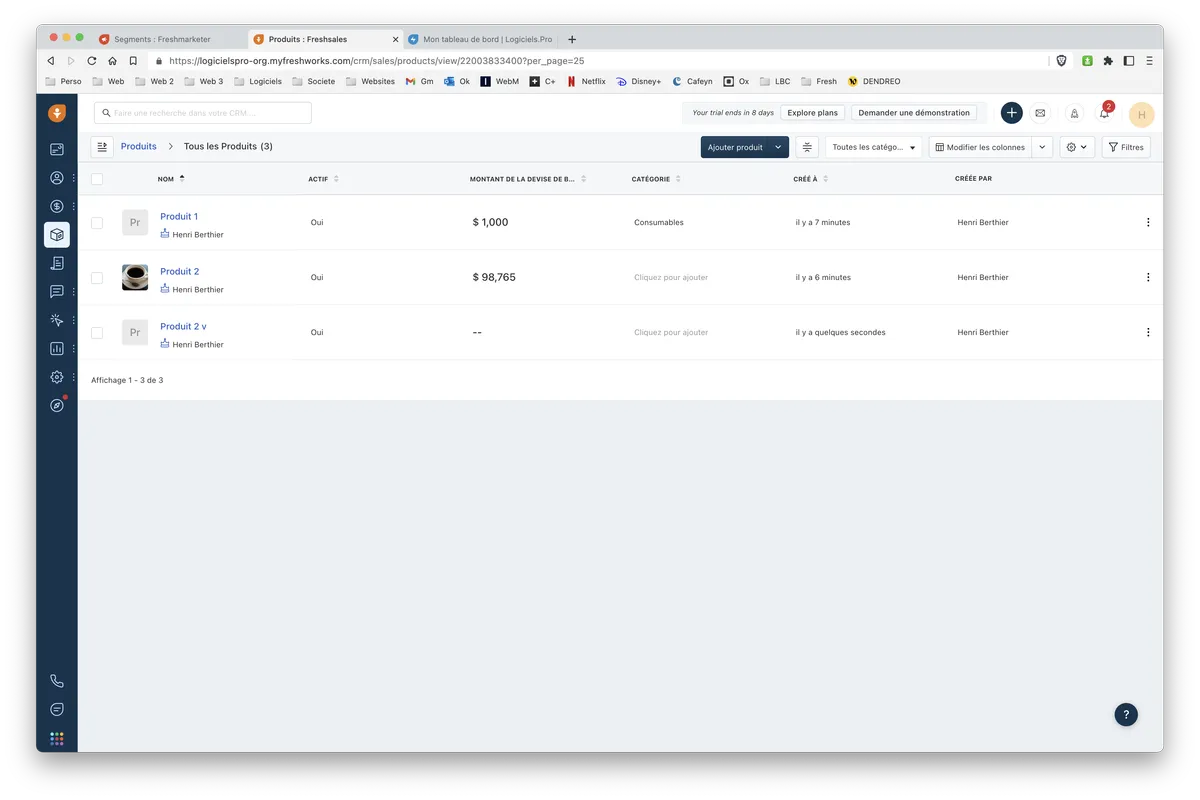Open row actions menu for Produit 2 v
The width and height of the screenshot is (1200, 800).
(1148, 332)
